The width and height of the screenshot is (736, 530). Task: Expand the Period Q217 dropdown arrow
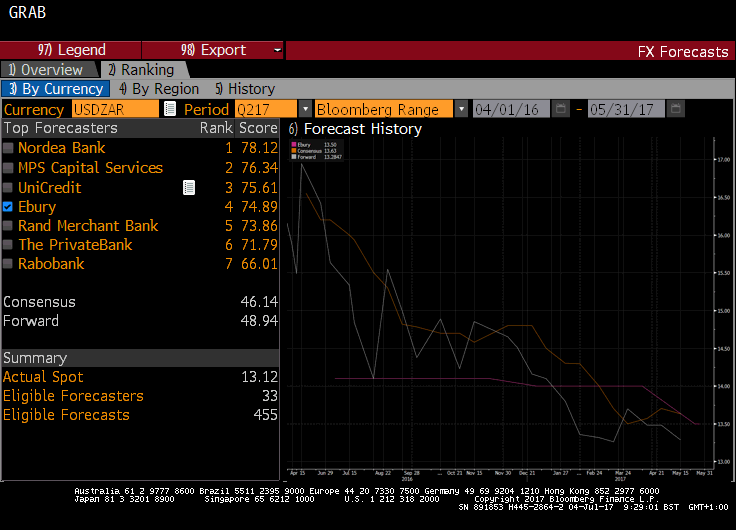click(x=305, y=109)
